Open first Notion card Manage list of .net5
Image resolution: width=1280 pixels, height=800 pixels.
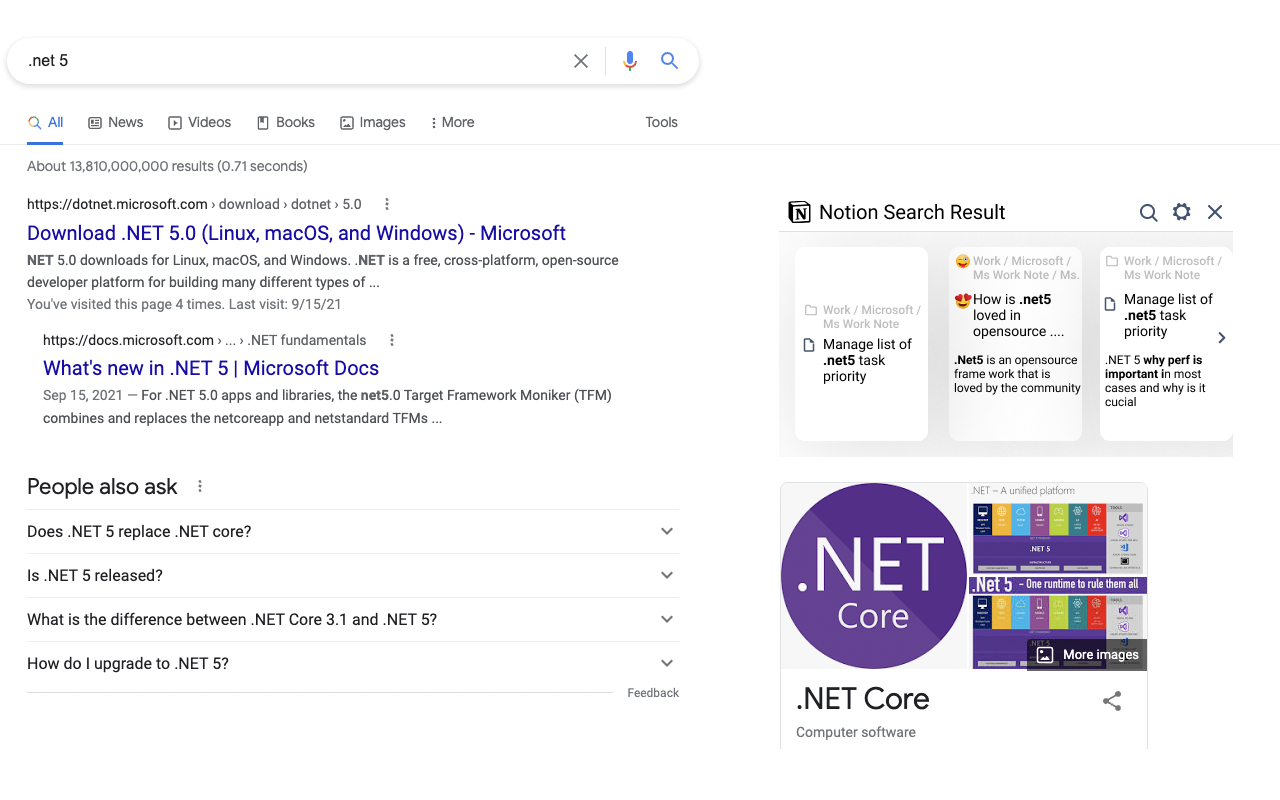pos(861,344)
